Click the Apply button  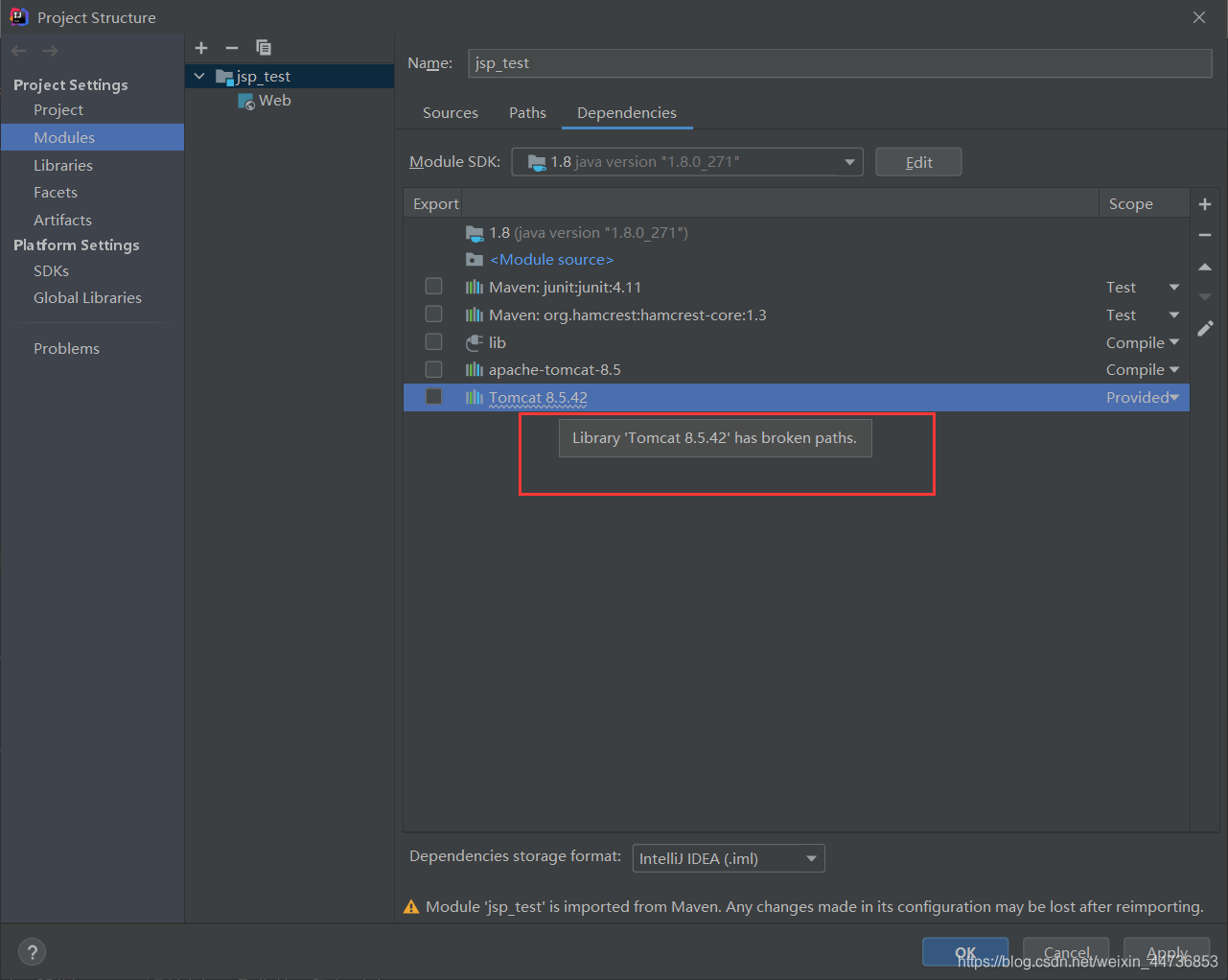1167,952
